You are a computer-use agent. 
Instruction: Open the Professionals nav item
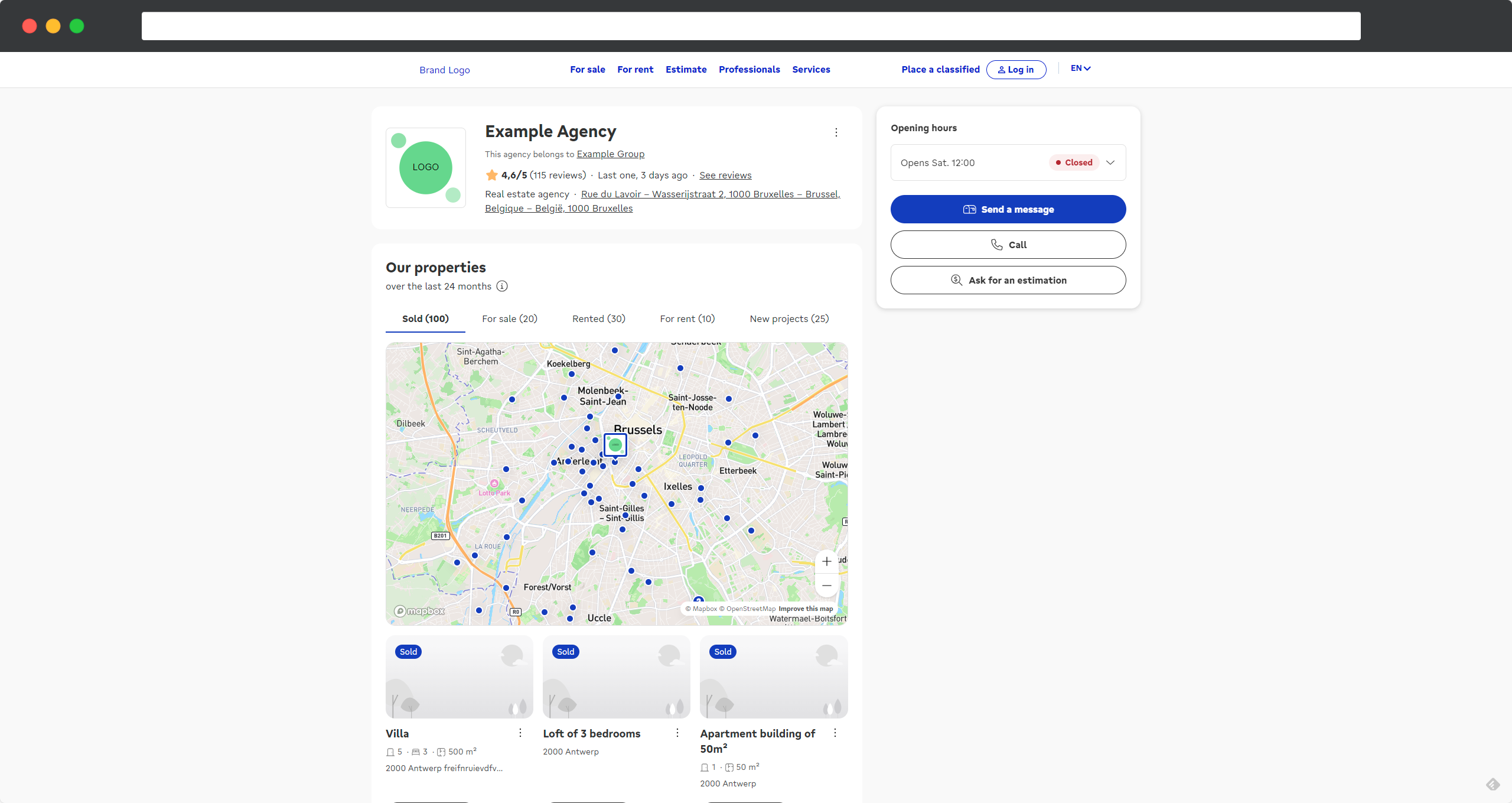click(750, 69)
